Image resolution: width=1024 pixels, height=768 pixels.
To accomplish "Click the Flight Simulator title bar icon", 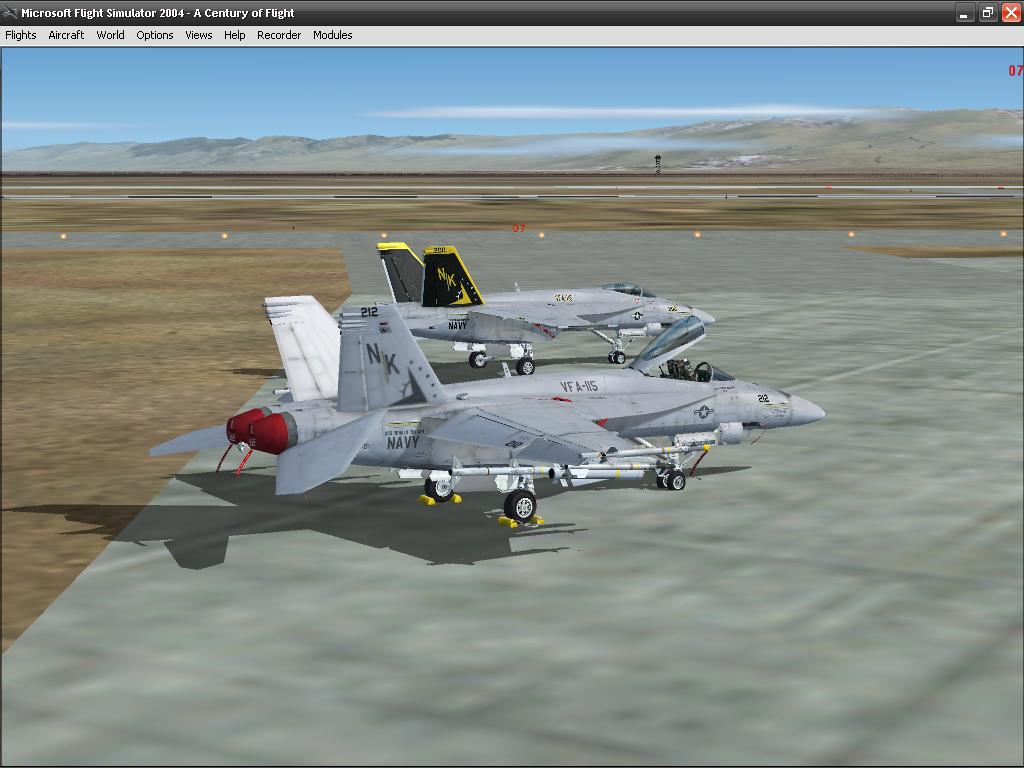I will (10, 12).
